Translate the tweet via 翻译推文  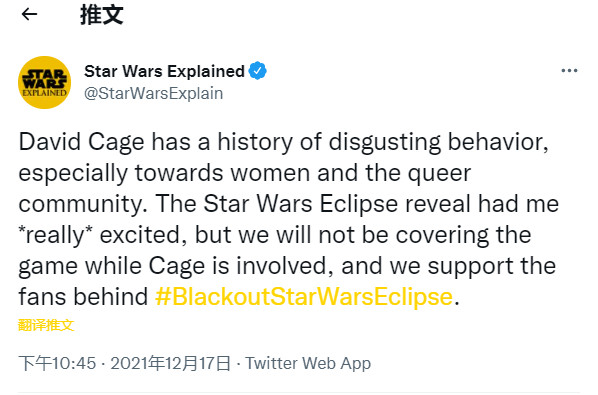pyautogui.click(x=46, y=325)
